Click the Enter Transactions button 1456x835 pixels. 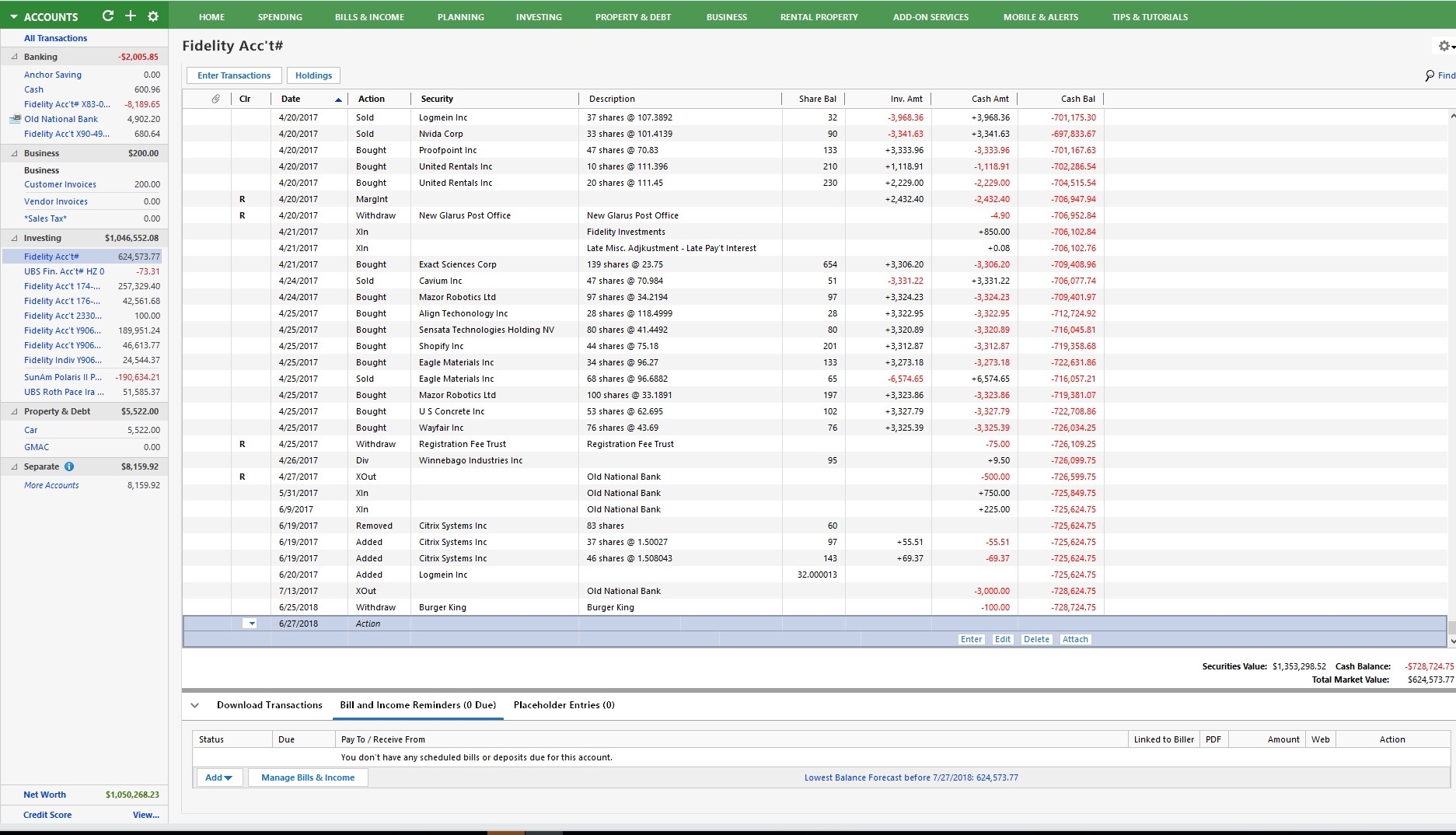pyautogui.click(x=234, y=75)
